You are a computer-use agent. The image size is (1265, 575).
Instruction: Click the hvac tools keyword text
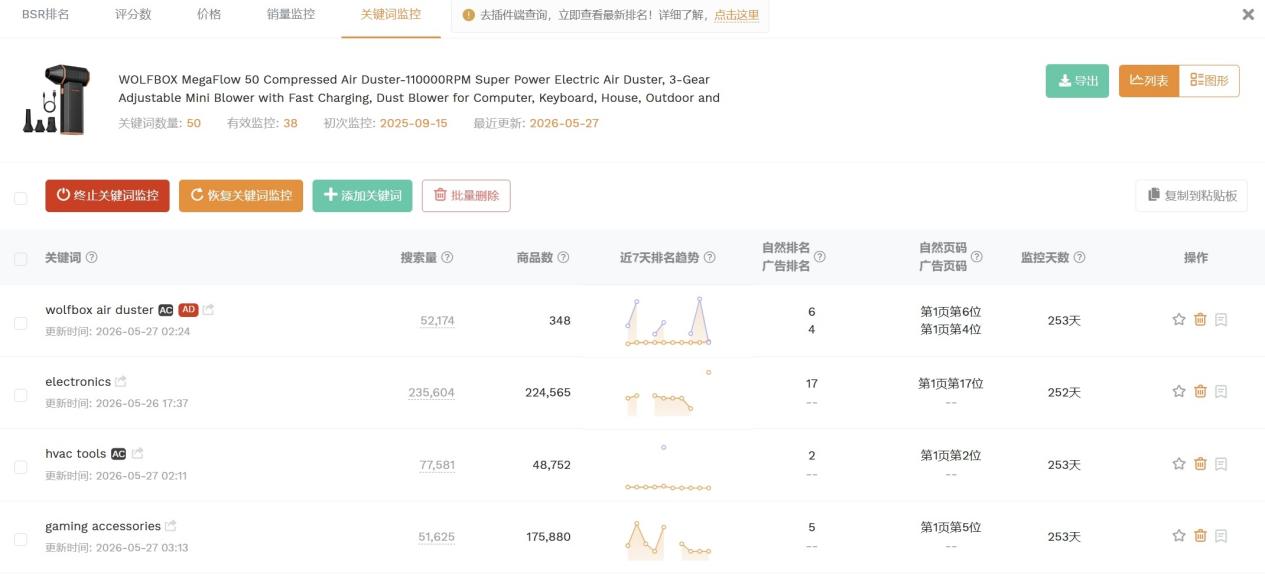coord(75,454)
